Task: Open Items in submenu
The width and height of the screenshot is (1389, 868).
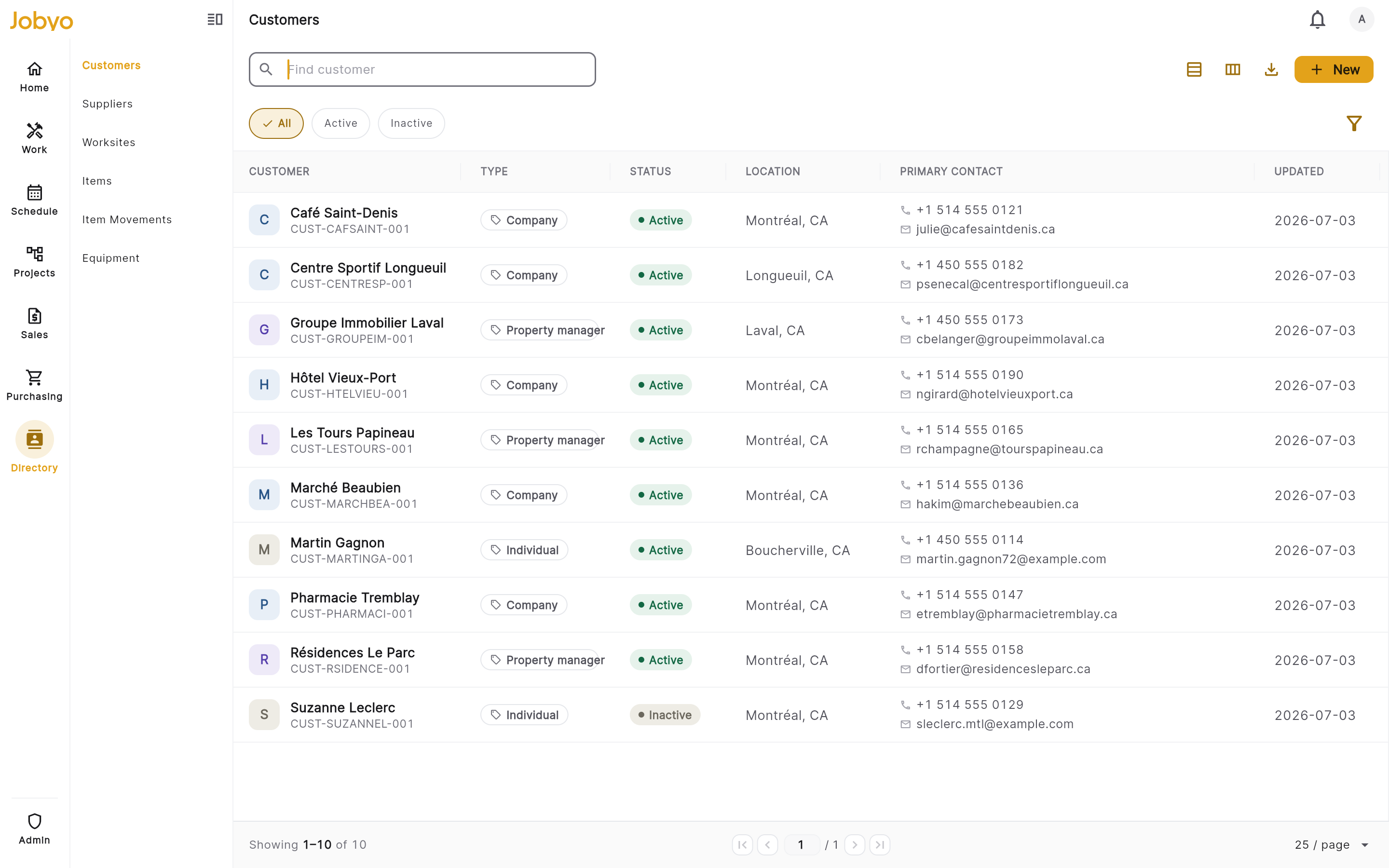Action: 97,181
